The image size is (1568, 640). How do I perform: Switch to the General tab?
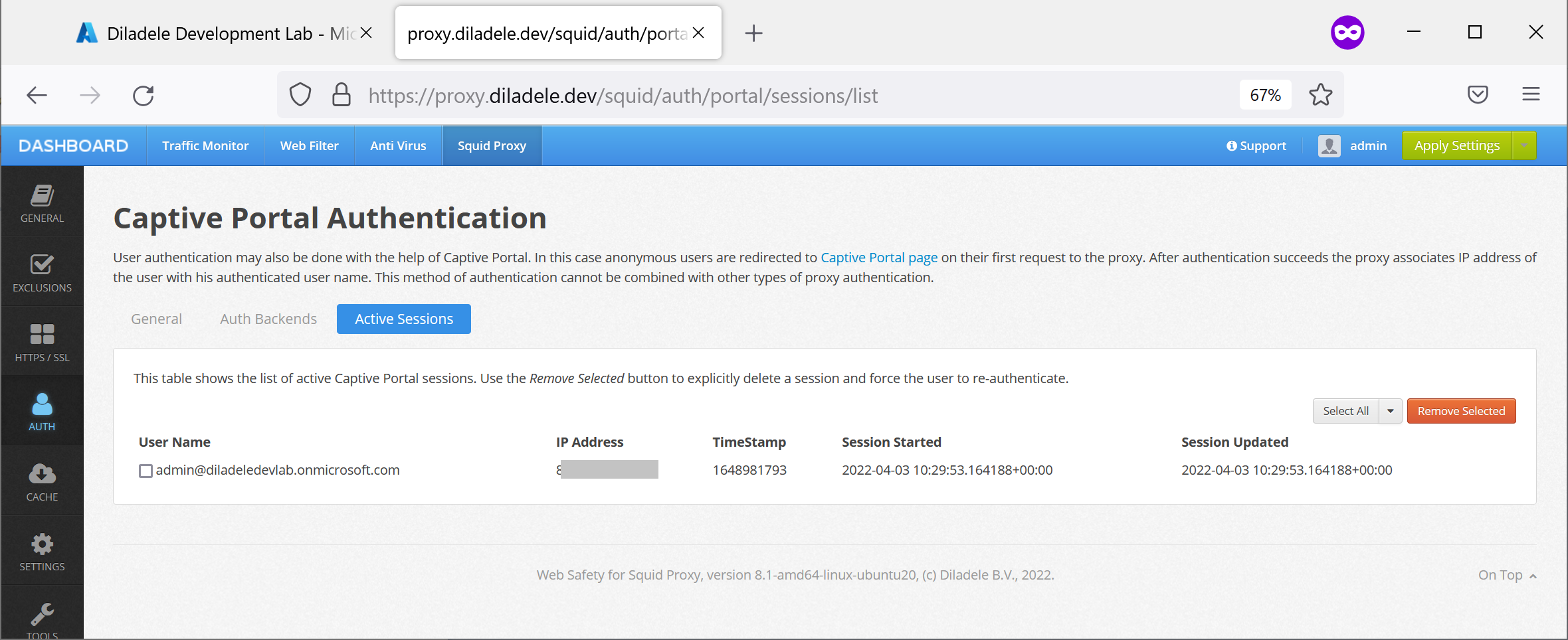(x=157, y=319)
